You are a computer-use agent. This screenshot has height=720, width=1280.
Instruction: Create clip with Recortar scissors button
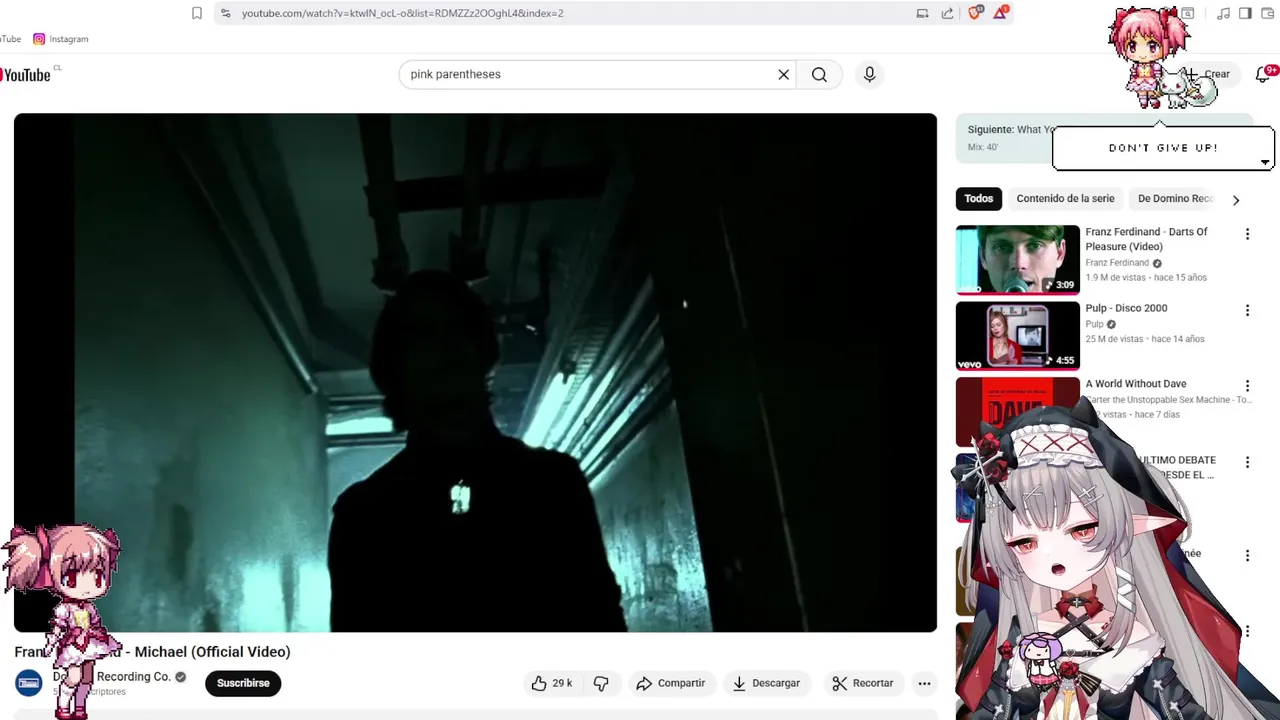click(x=862, y=683)
